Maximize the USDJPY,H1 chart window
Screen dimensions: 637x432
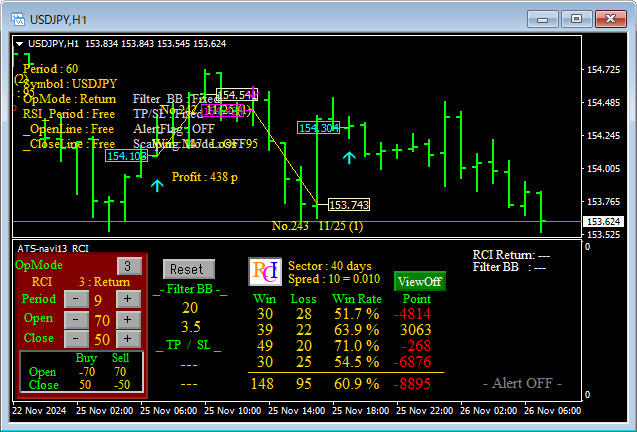coord(576,19)
